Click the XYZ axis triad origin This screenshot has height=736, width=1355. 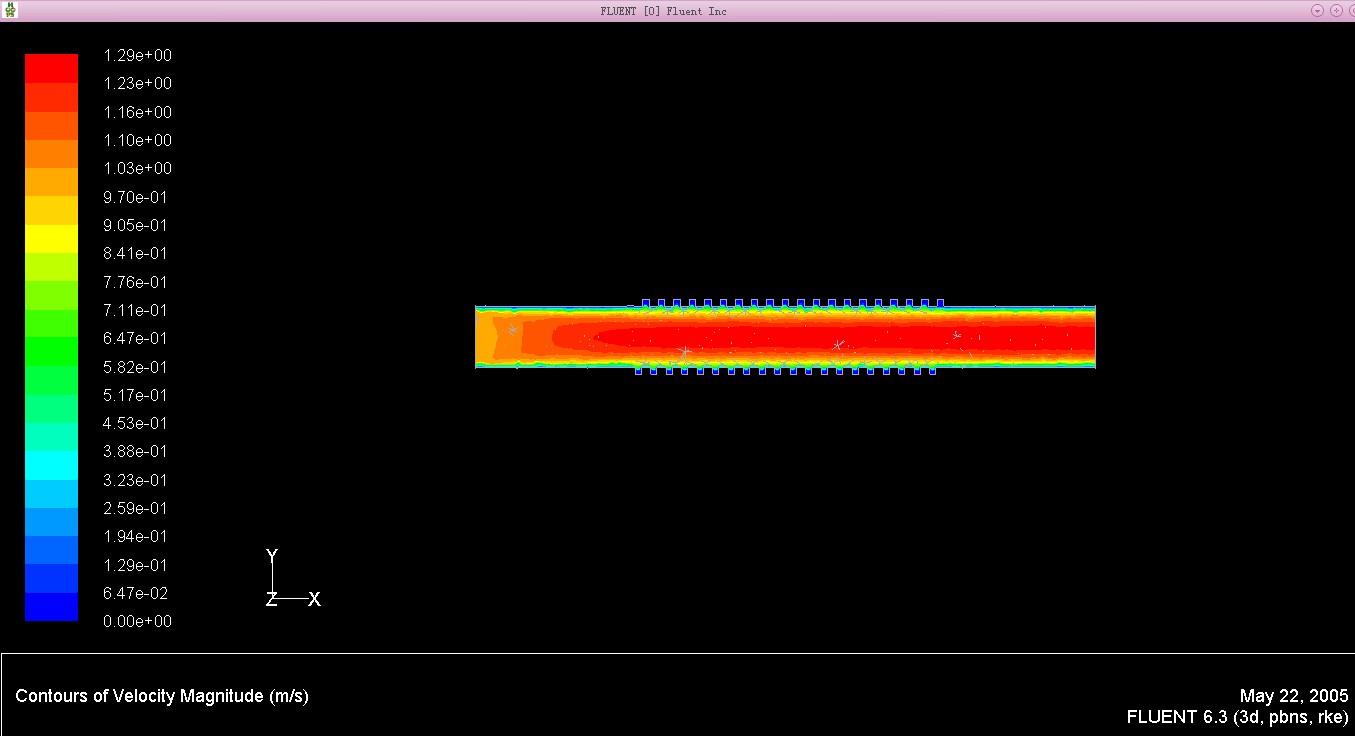pos(272,599)
